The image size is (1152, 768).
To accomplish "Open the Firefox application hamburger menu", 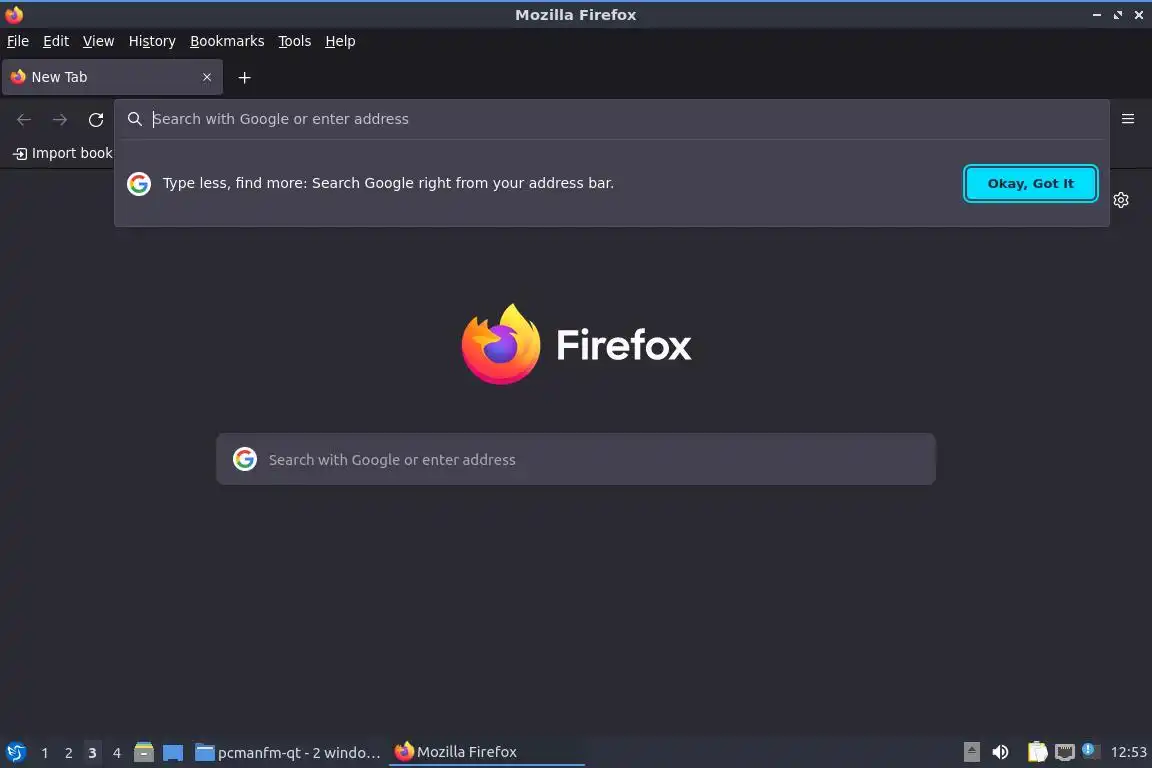I will pyautogui.click(x=1128, y=119).
